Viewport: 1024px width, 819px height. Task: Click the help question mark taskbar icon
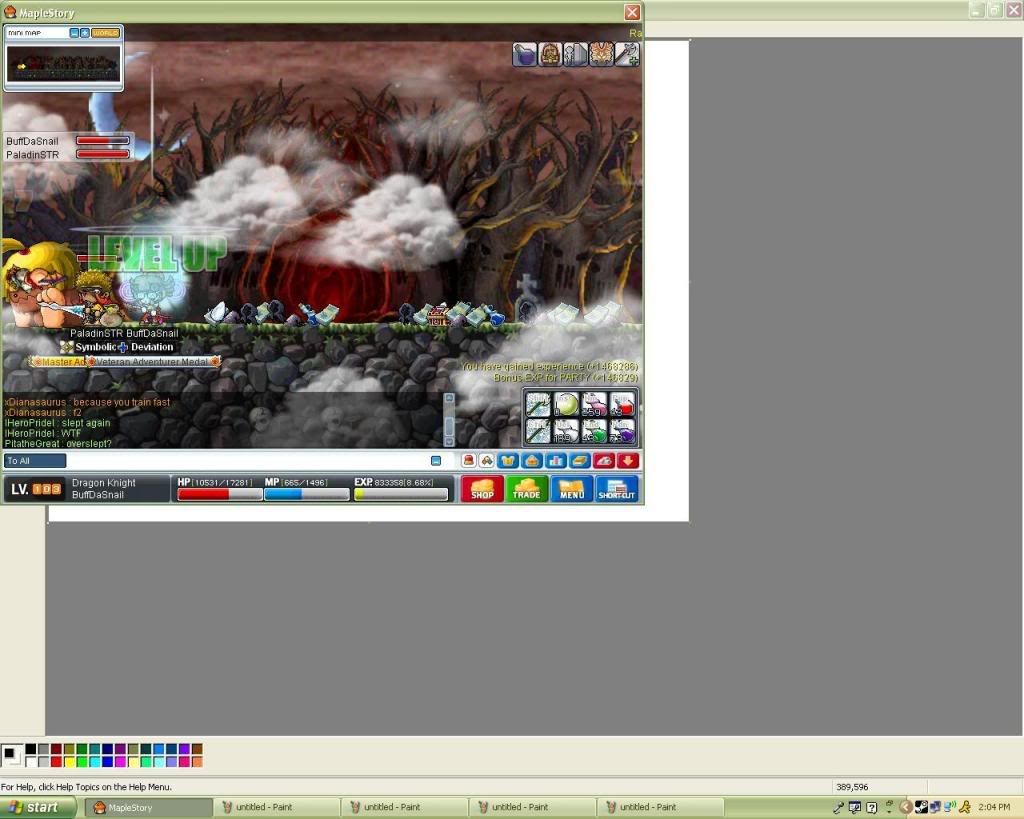[871, 808]
